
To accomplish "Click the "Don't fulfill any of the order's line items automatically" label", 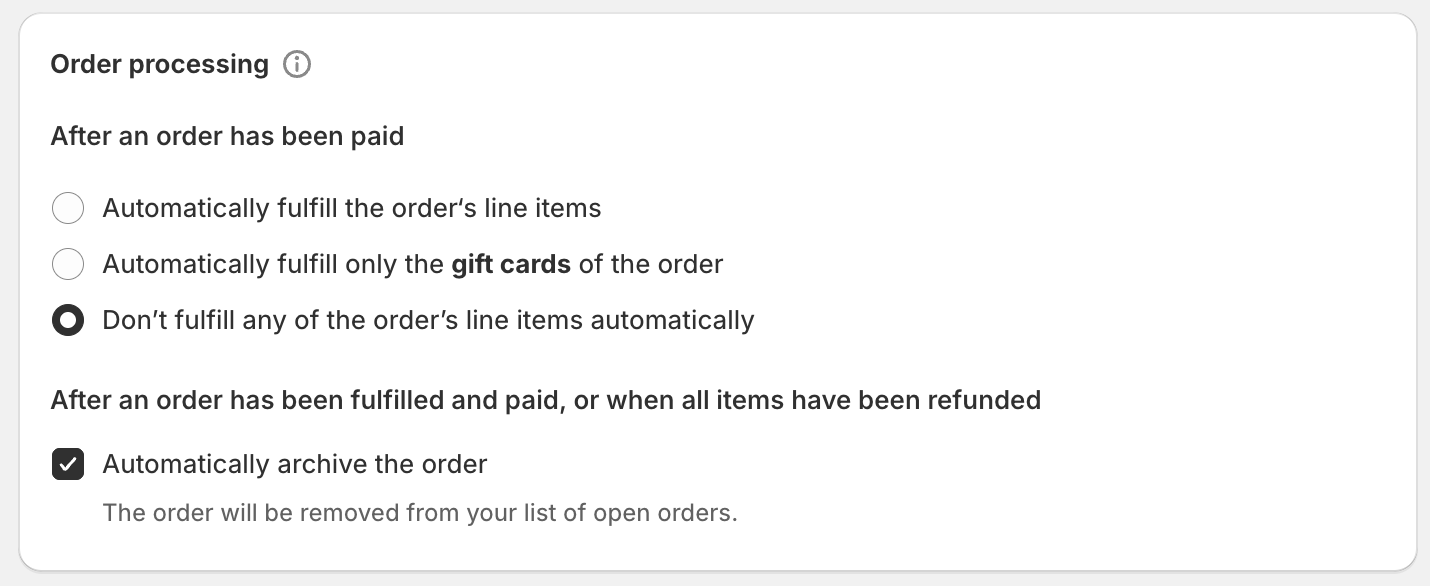I will point(428,321).
